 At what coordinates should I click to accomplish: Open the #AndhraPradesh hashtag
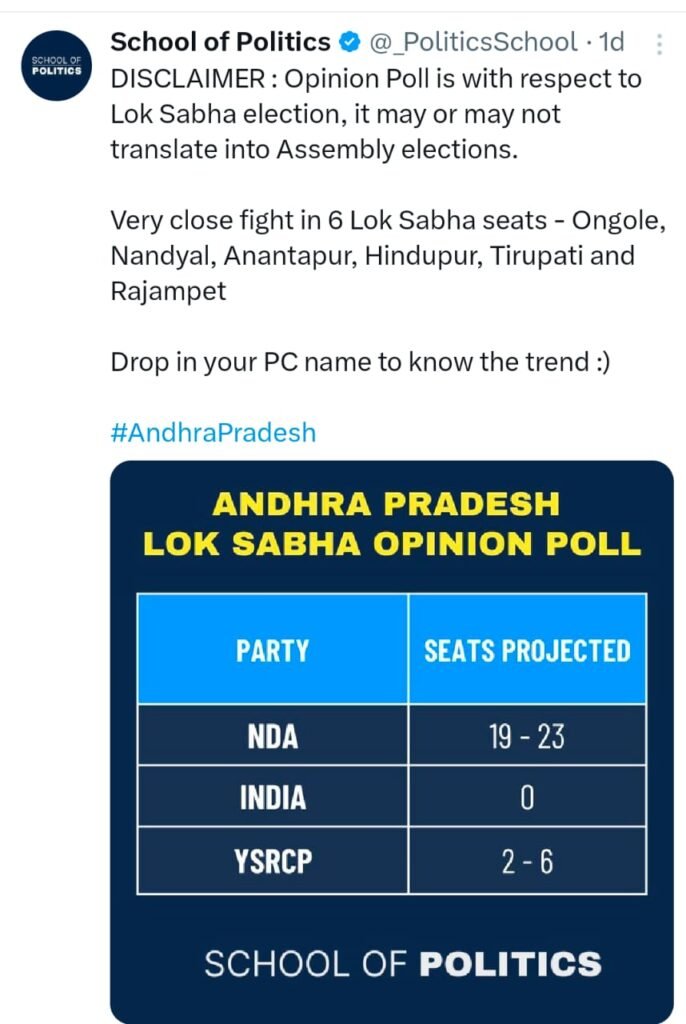213,433
